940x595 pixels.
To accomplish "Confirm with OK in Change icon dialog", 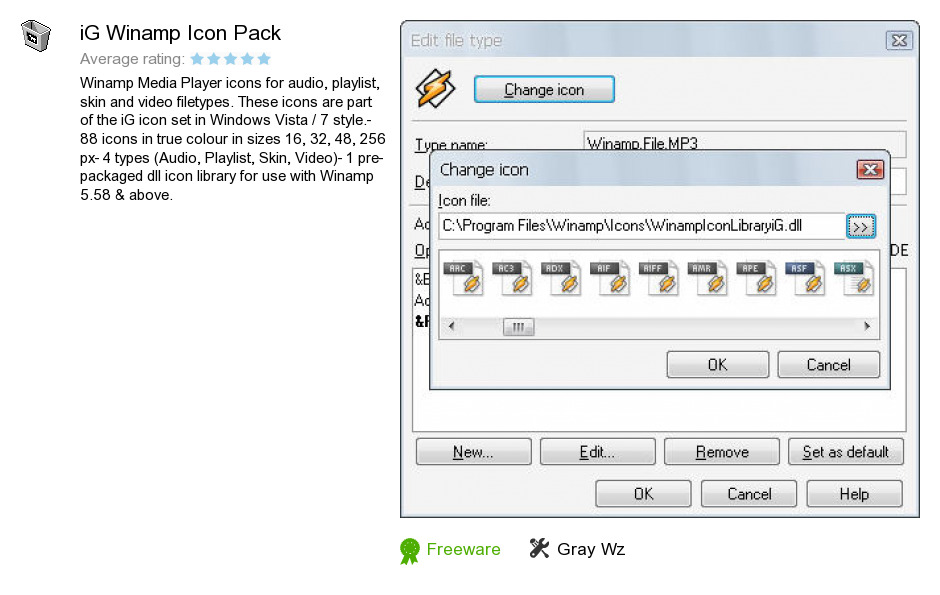I will click(x=718, y=364).
